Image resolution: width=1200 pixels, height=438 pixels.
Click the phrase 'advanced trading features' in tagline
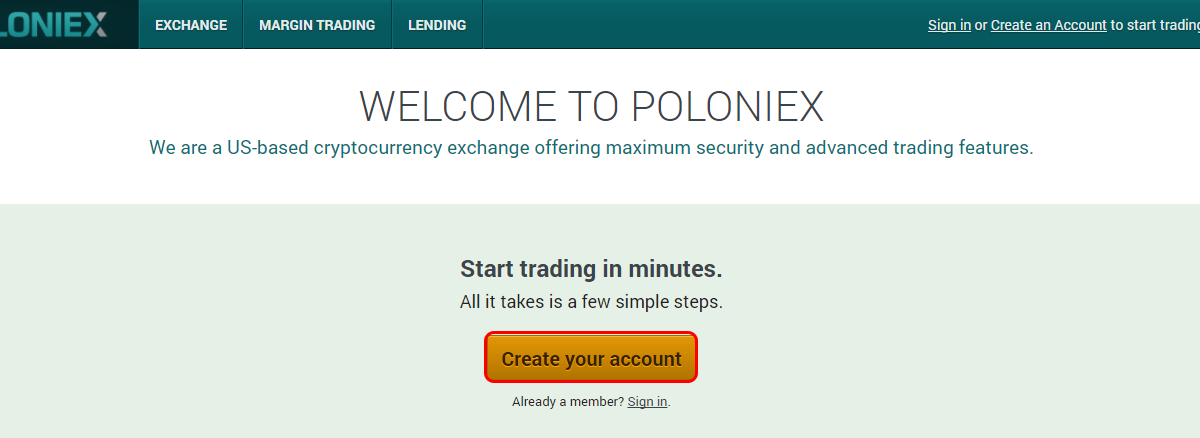tap(919, 148)
